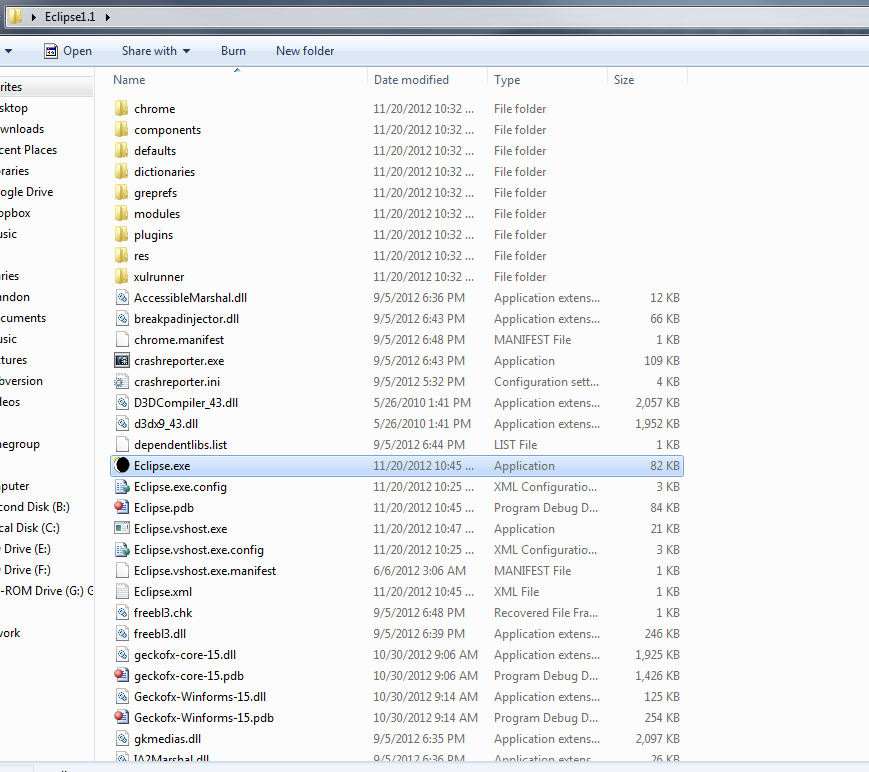The height and width of the screenshot is (772, 869).
Task: Click the Open button in the toolbar
Action: point(68,51)
